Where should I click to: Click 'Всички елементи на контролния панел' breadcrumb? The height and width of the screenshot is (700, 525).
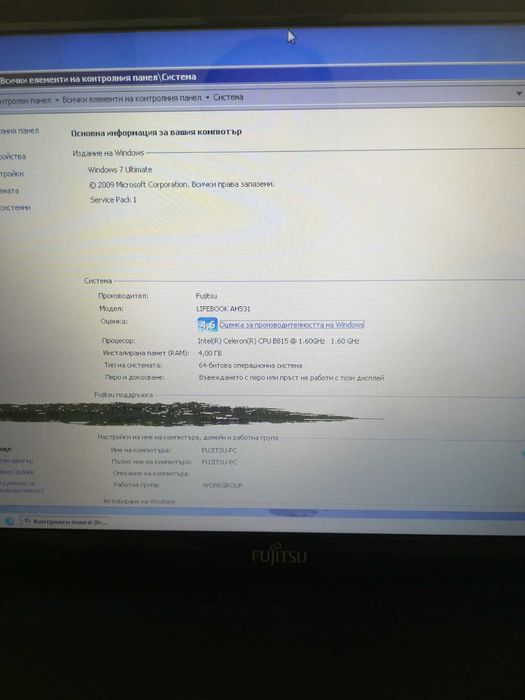[x=132, y=98]
